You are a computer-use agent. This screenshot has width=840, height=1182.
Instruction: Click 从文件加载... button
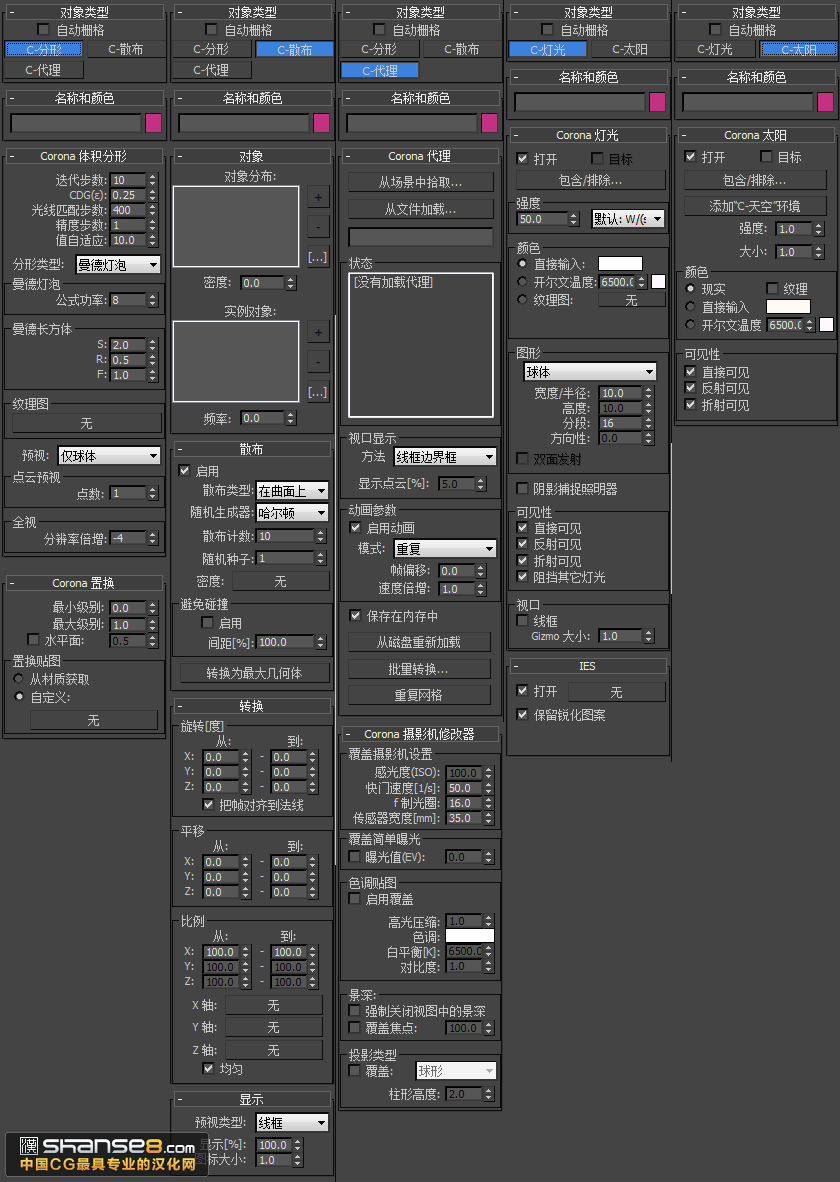pyautogui.click(x=421, y=210)
